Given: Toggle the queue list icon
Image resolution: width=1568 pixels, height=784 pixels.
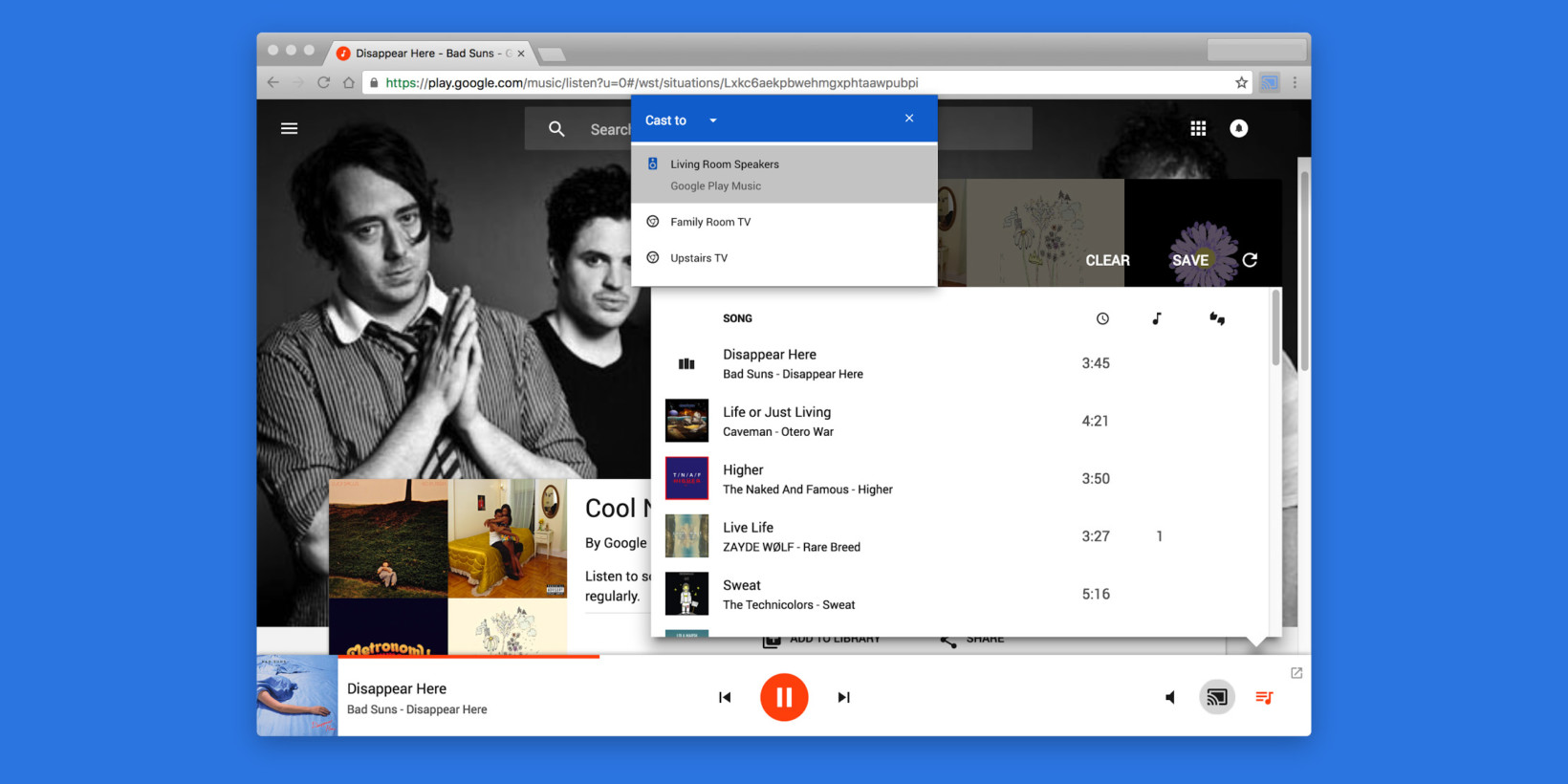Looking at the screenshot, I should tap(1264, 697).
